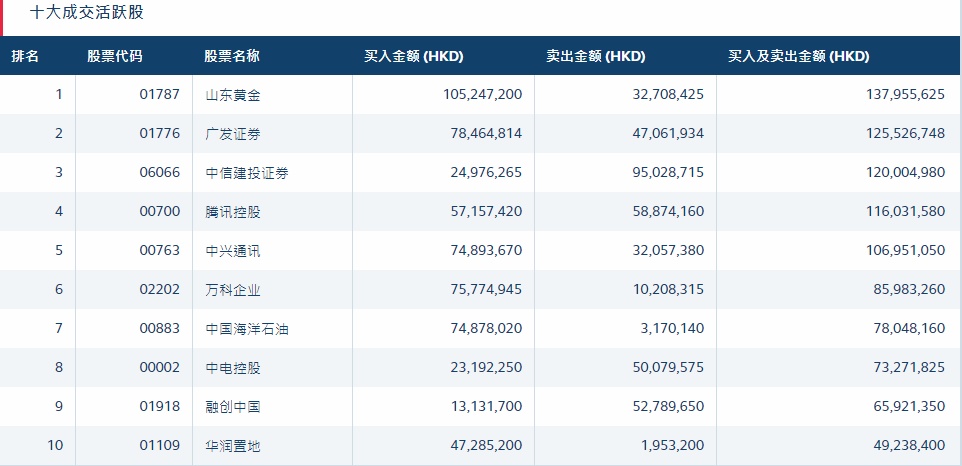The image size is (962, 466).
Task: Select buy amount 23,192,250
Action: point(487,368)
